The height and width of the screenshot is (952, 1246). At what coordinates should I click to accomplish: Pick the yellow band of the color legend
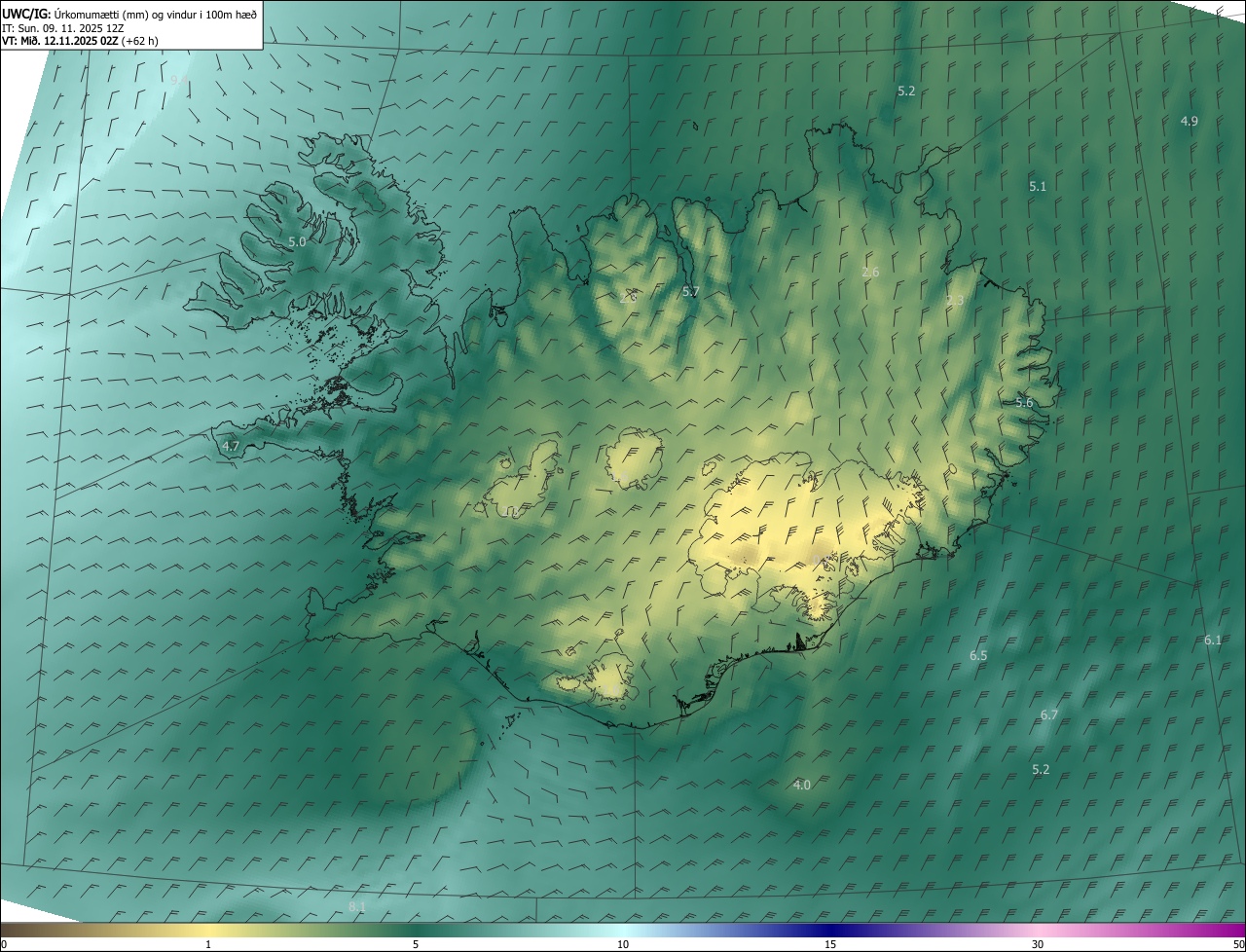pyautogui.click(x=208, y=931)
